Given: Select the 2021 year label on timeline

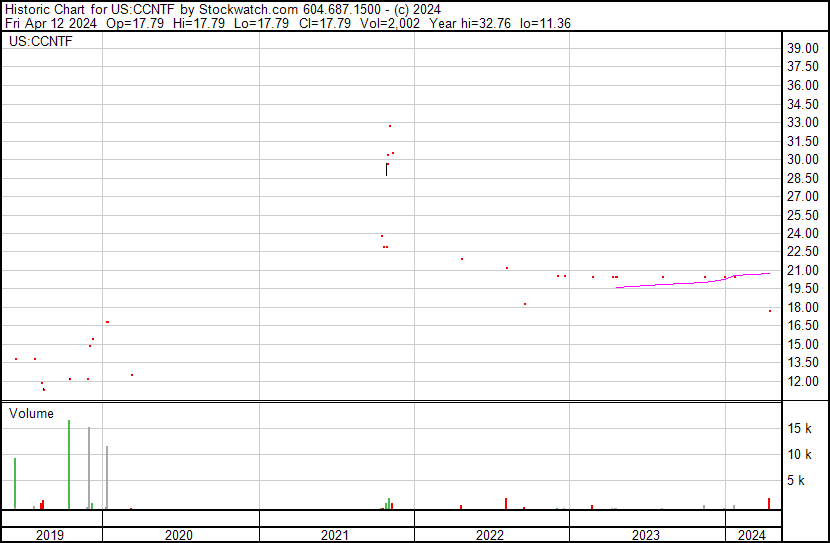Looking at the screenshot, I should pos(335,535).
